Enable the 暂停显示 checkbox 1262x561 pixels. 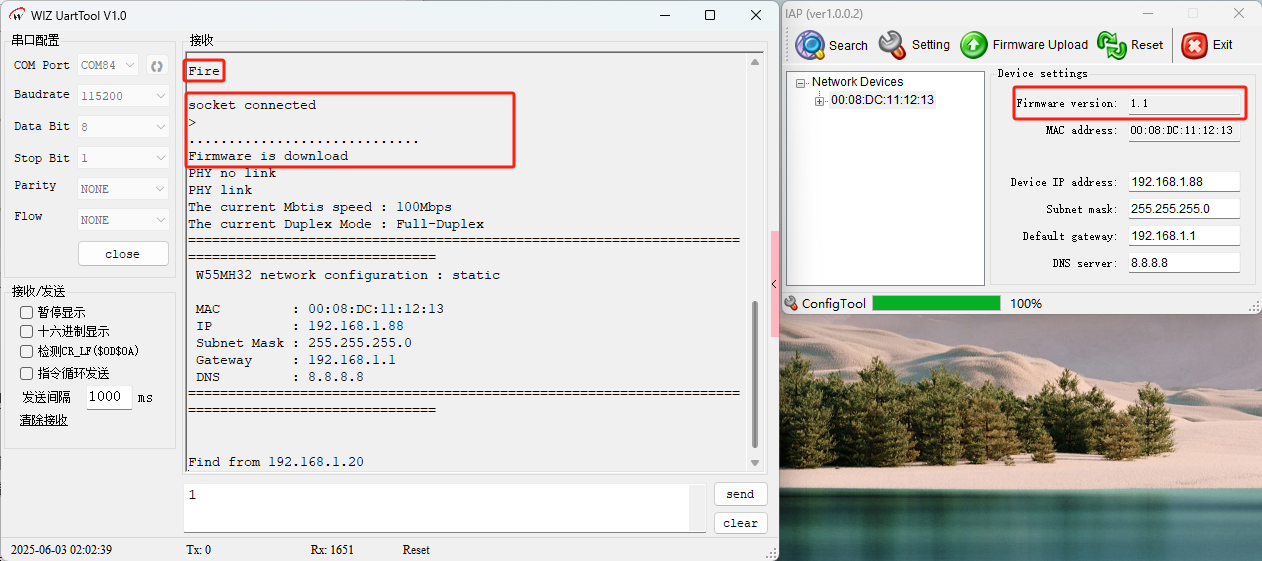click(x=27, y=312)
